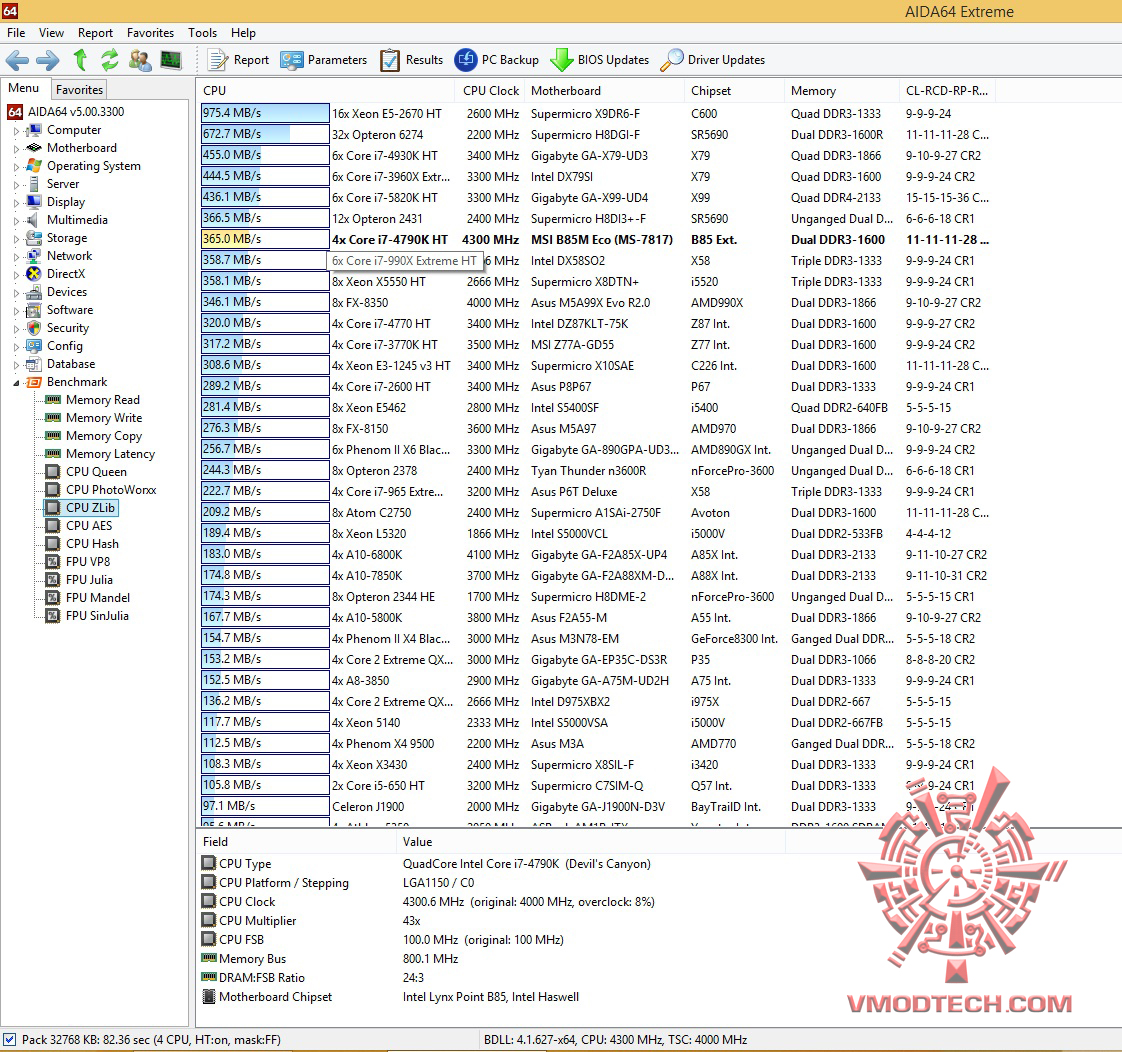Open the CPU AES benchmark
1122x1052 pixels.
79,525
